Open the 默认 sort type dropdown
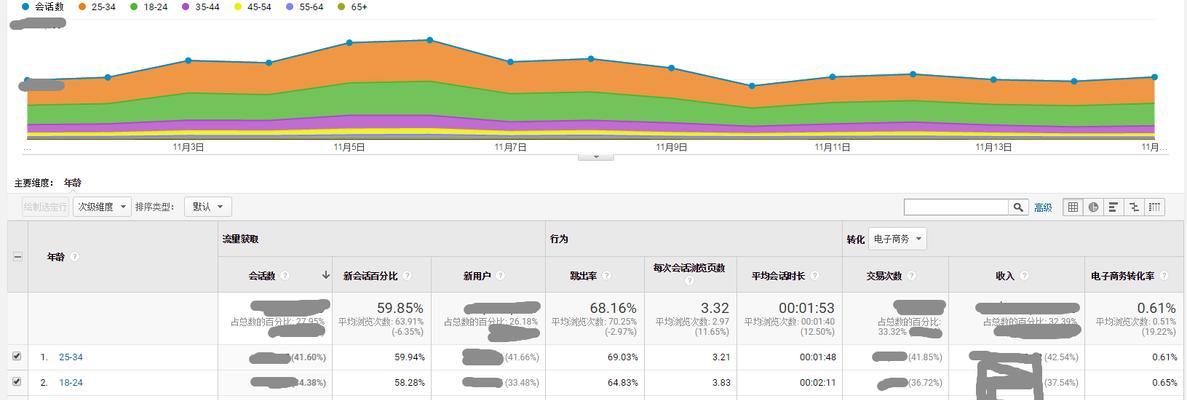 (x=207, y=207)
